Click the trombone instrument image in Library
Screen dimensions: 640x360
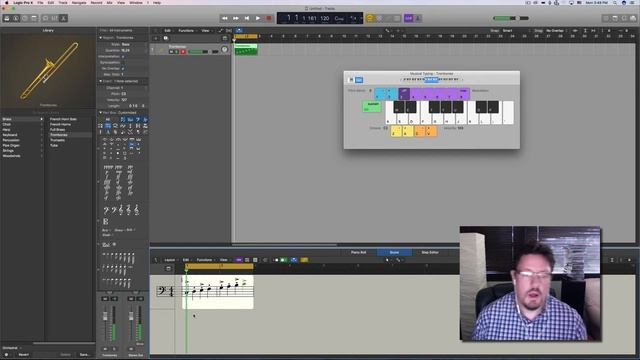click(x=48, y=70)
